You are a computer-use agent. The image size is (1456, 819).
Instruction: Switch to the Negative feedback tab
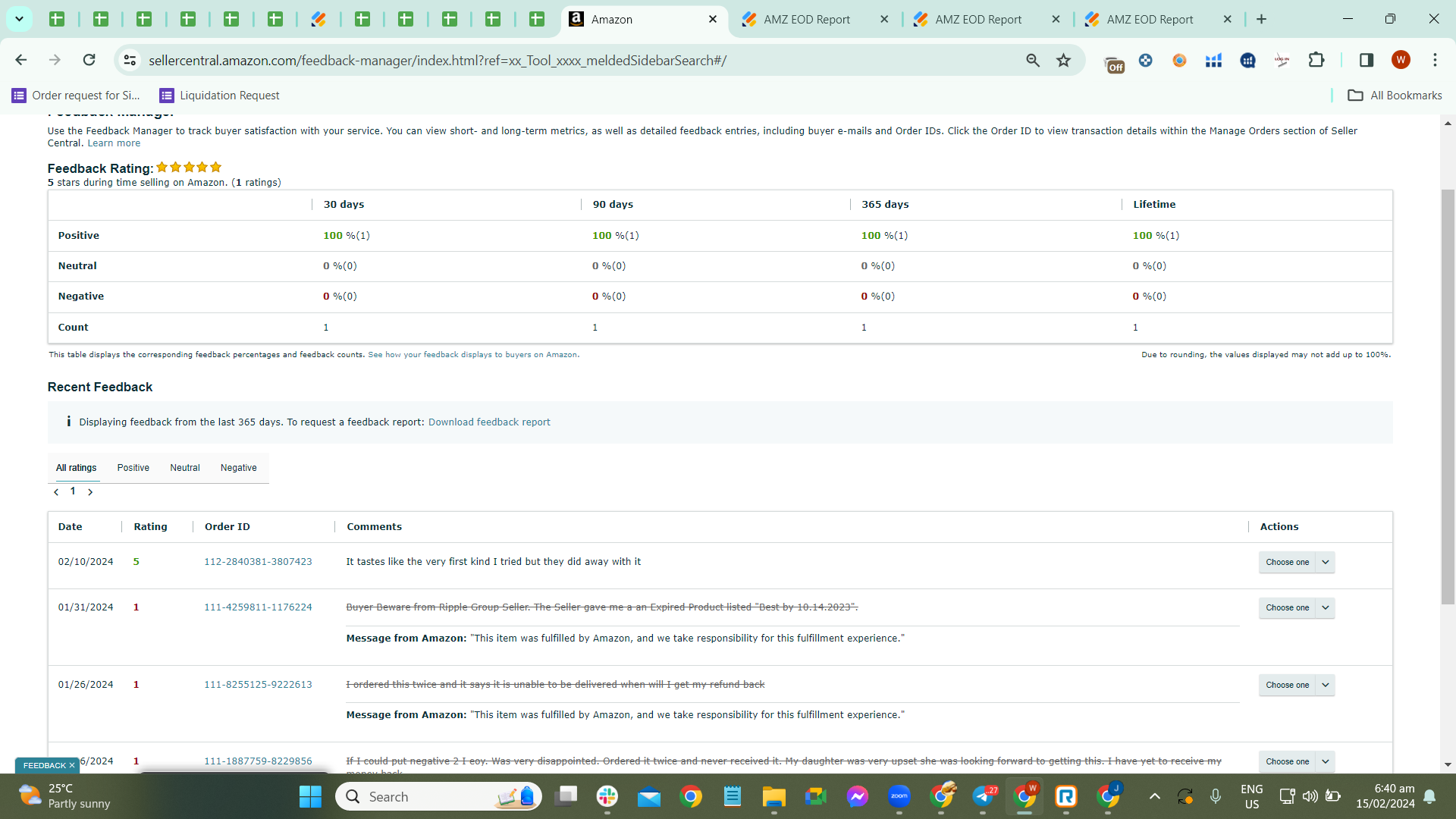(239, 468)
